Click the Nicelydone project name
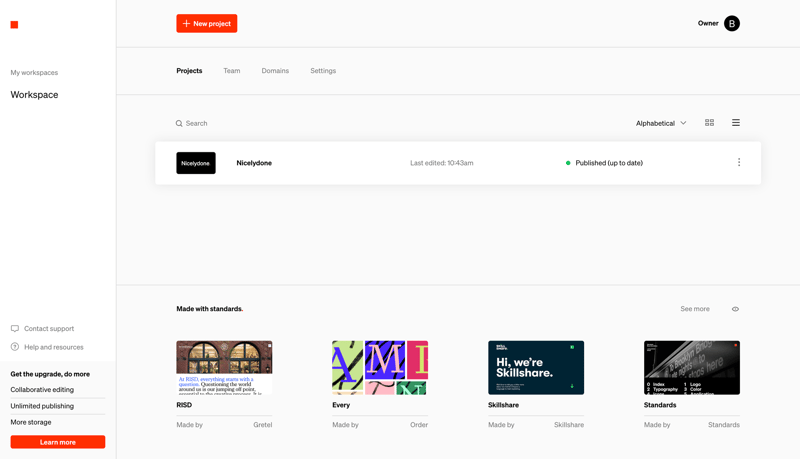 pos(254,163)
